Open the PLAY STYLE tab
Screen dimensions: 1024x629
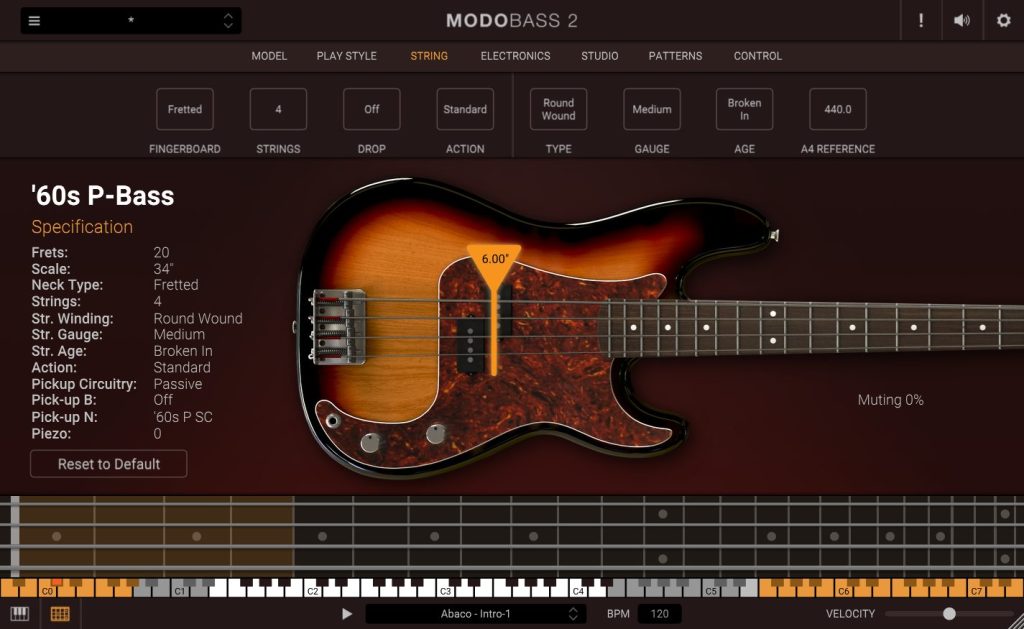[347, 56]
